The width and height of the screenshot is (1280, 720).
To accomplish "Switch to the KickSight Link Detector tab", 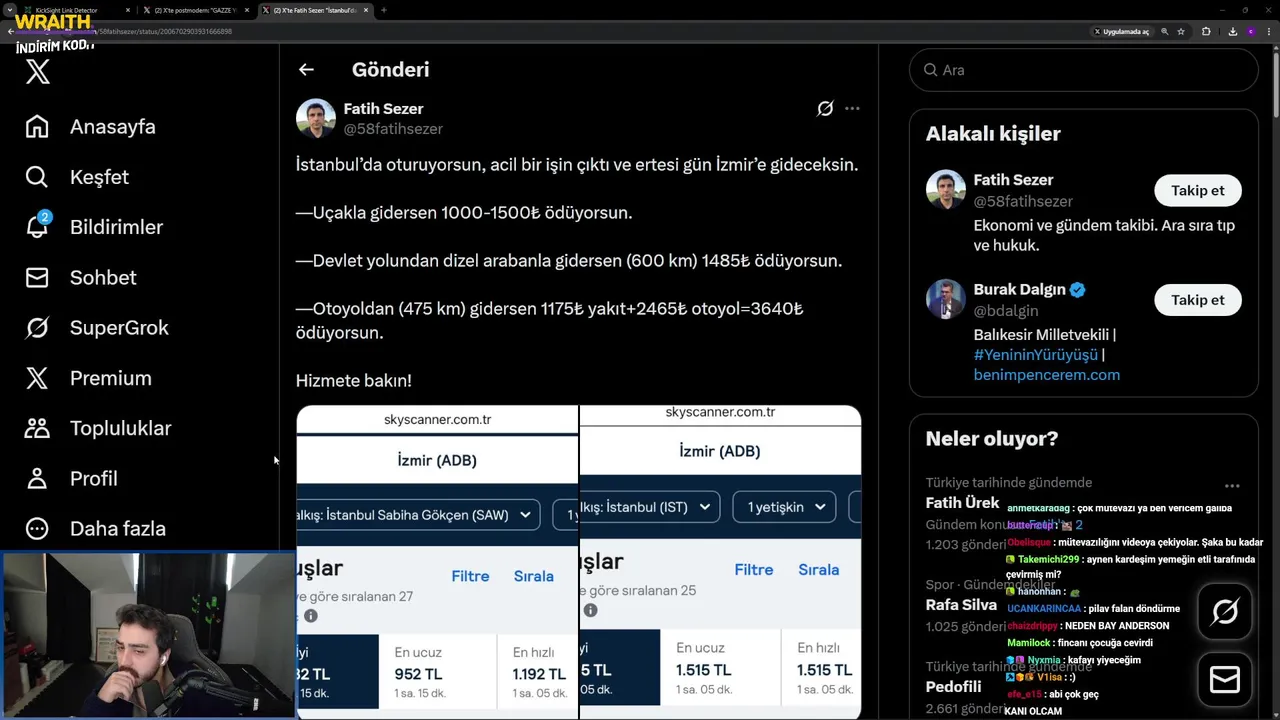I will (x=68, y=10).
